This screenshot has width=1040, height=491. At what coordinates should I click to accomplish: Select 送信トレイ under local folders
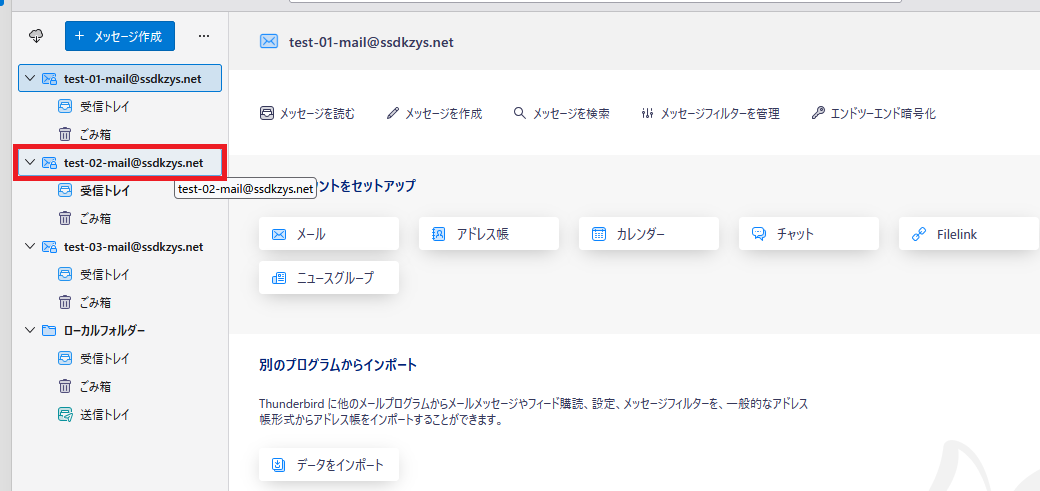click(104, 414)
